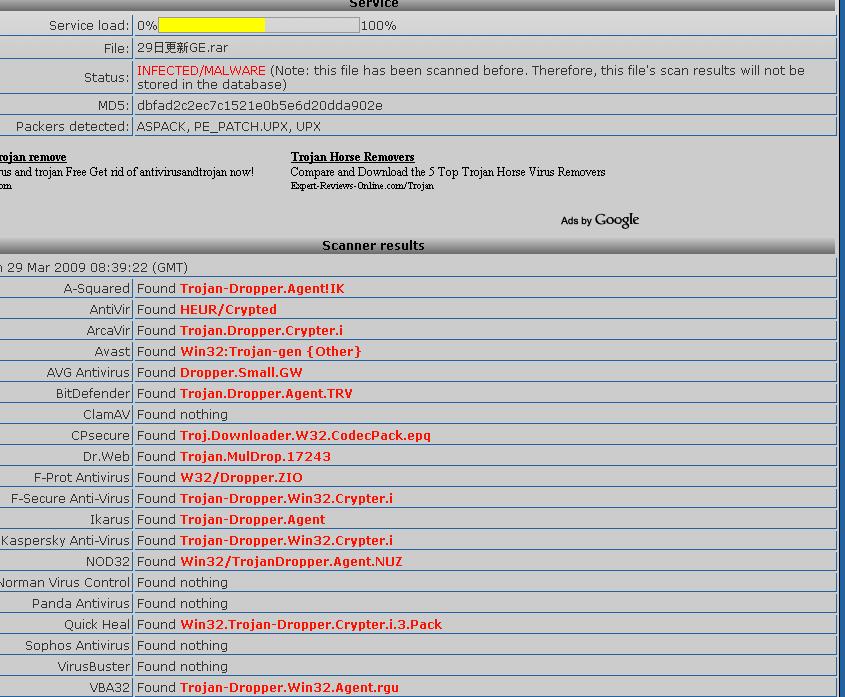This screenshot has height=697, width=845.
Task: Click F-Secure's Trojan-Dropper.Win32.Crypter.i result
Action: 286,499
